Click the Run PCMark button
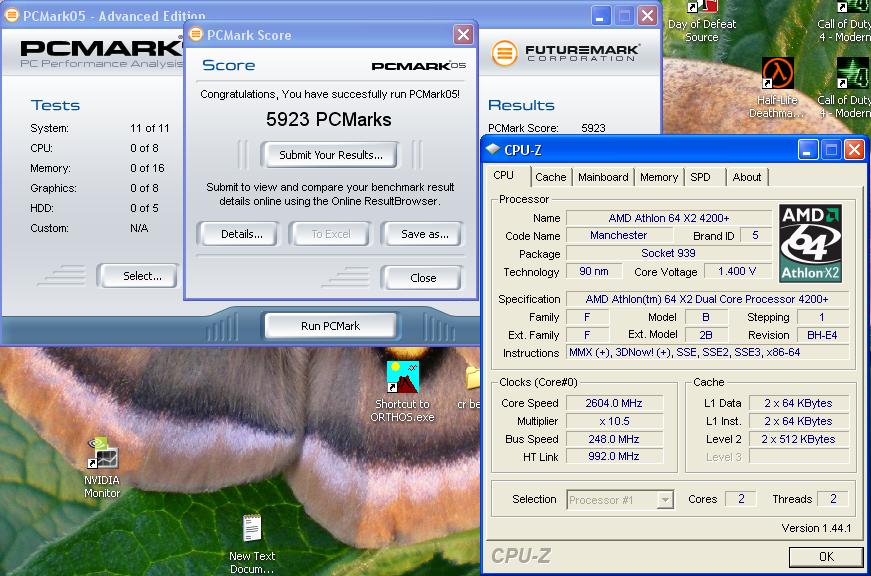Screen dimensions: 871x576 (331, 326)
